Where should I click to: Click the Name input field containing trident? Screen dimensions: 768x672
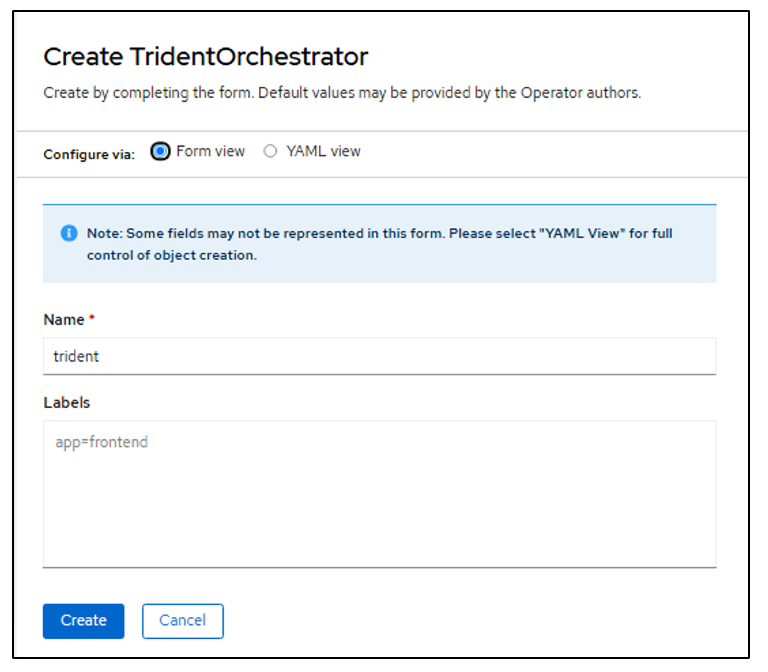[380, 356]
